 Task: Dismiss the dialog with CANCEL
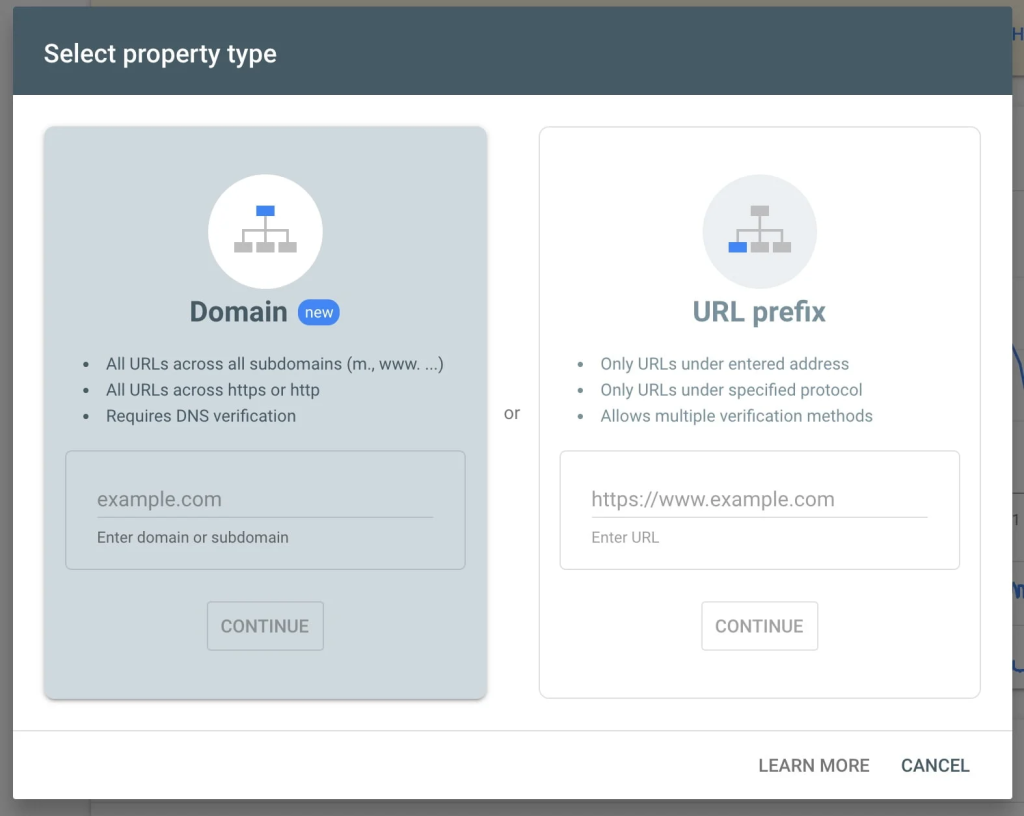click(x=934, y=765)
